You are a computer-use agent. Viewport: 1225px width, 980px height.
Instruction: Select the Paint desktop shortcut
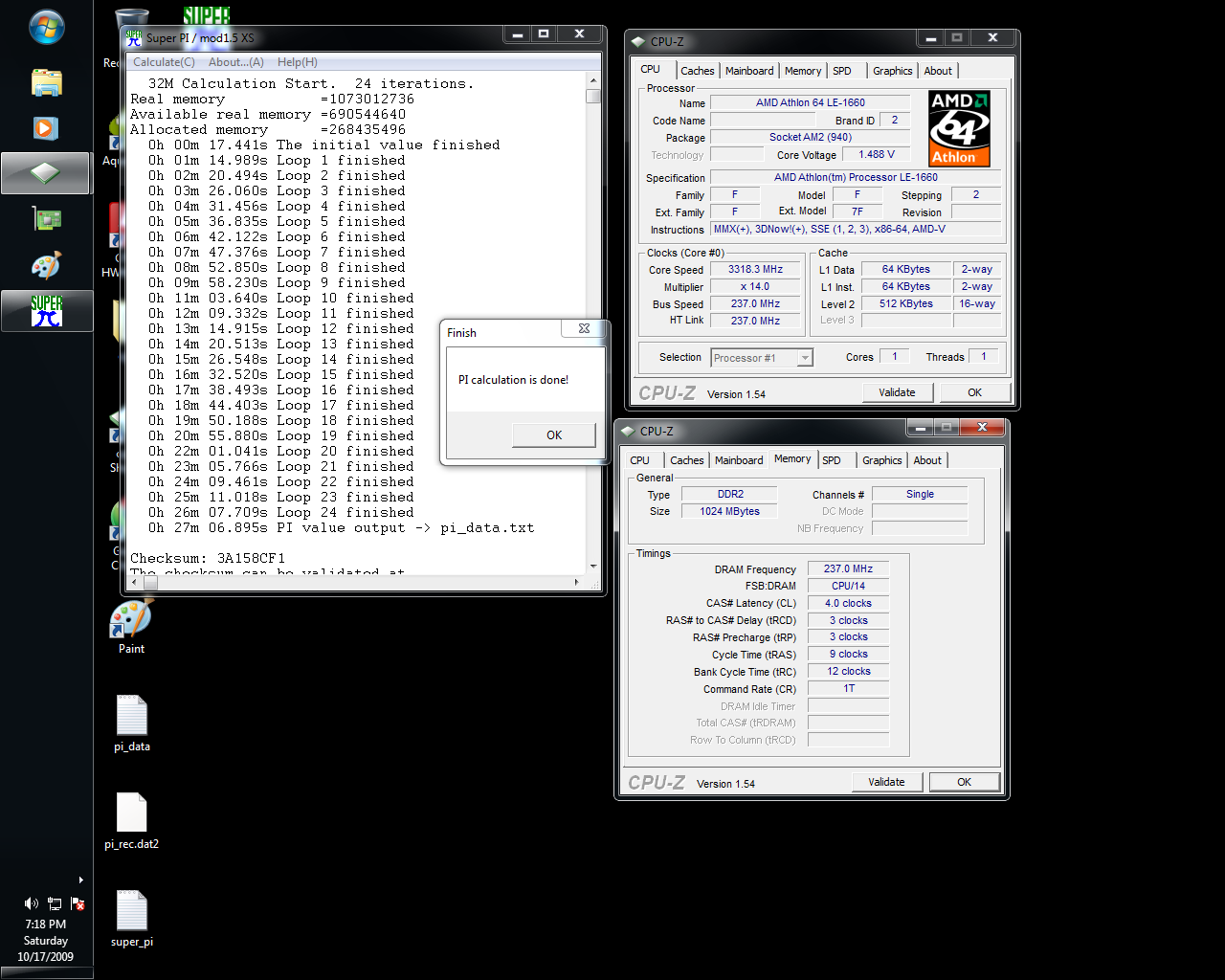click(131, 627)
